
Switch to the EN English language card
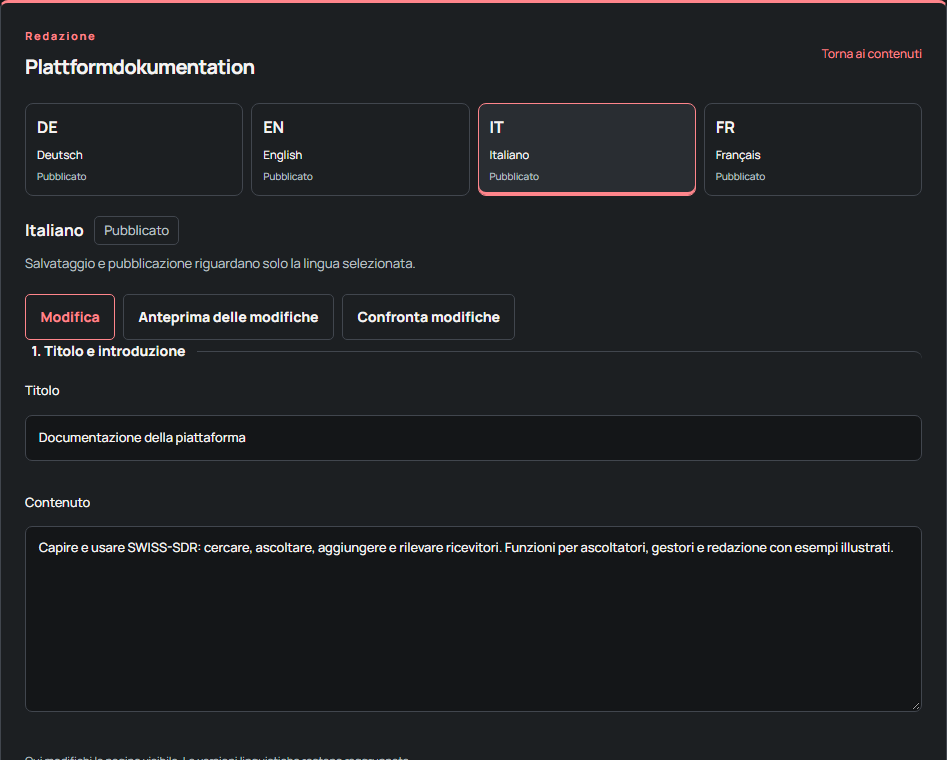click(360, 149)
